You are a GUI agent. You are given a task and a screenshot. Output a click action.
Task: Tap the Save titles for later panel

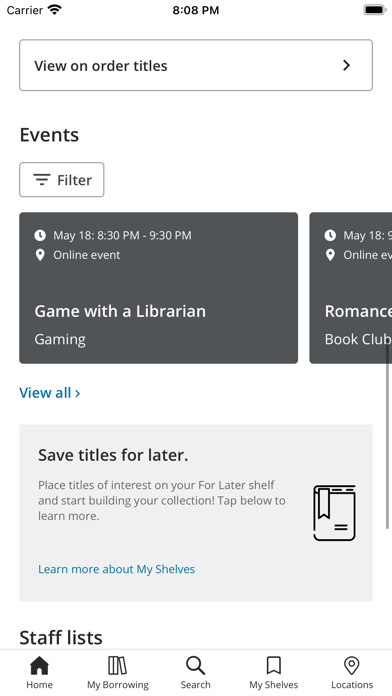click(196, 513)
